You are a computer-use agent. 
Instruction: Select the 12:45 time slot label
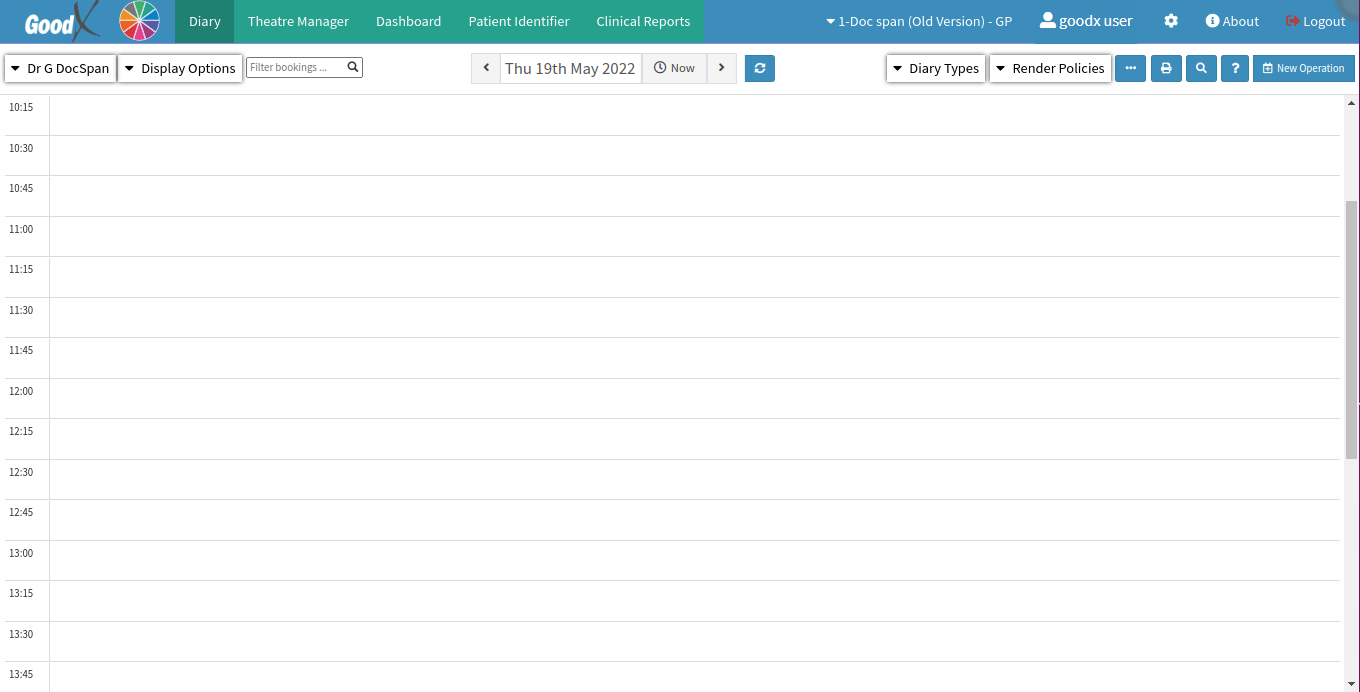click(21, 512)
